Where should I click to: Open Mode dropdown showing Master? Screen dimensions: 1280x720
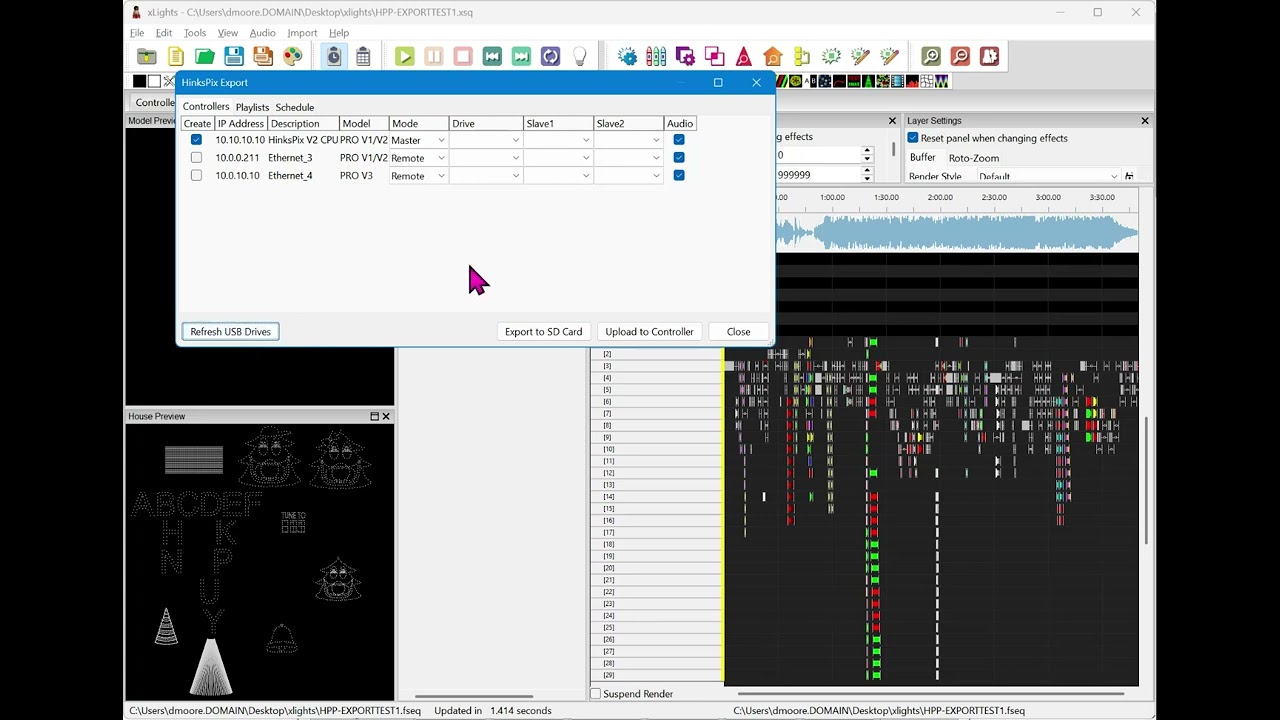pos(418,140)
